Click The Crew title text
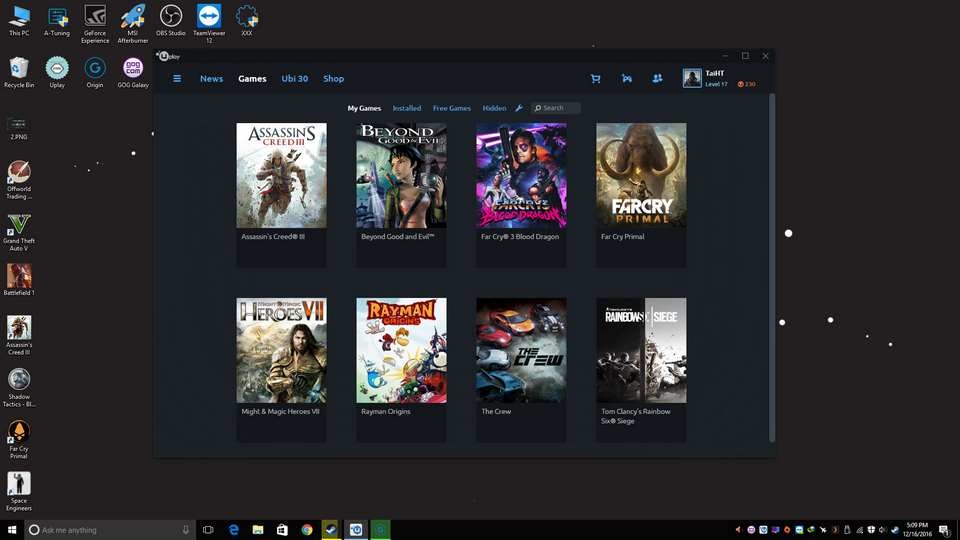 (496, 411)
